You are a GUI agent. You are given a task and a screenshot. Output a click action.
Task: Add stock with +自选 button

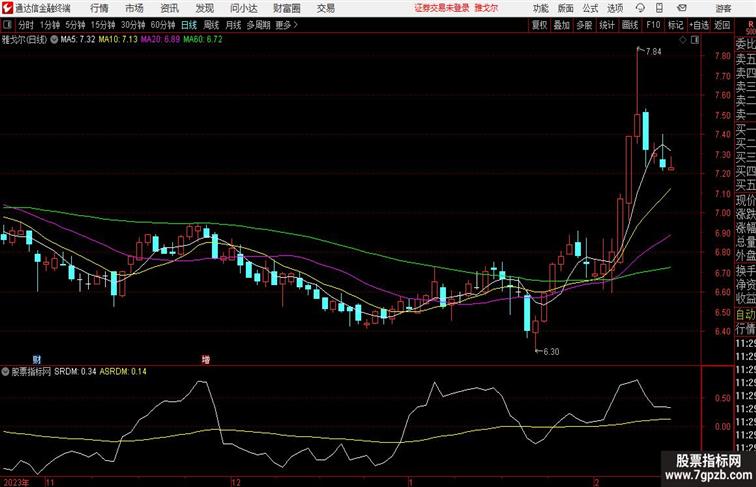(x=699, y=25)
